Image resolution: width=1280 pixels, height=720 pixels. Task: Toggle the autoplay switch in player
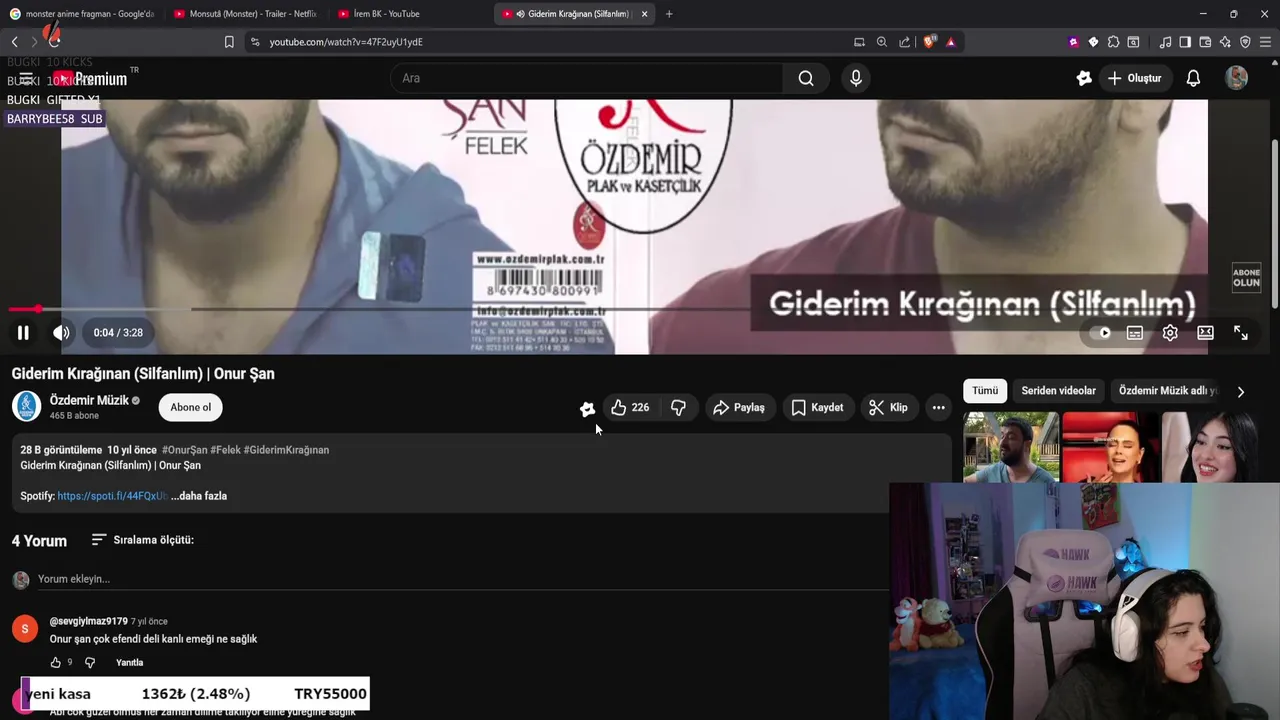[x=1102, y=333]
